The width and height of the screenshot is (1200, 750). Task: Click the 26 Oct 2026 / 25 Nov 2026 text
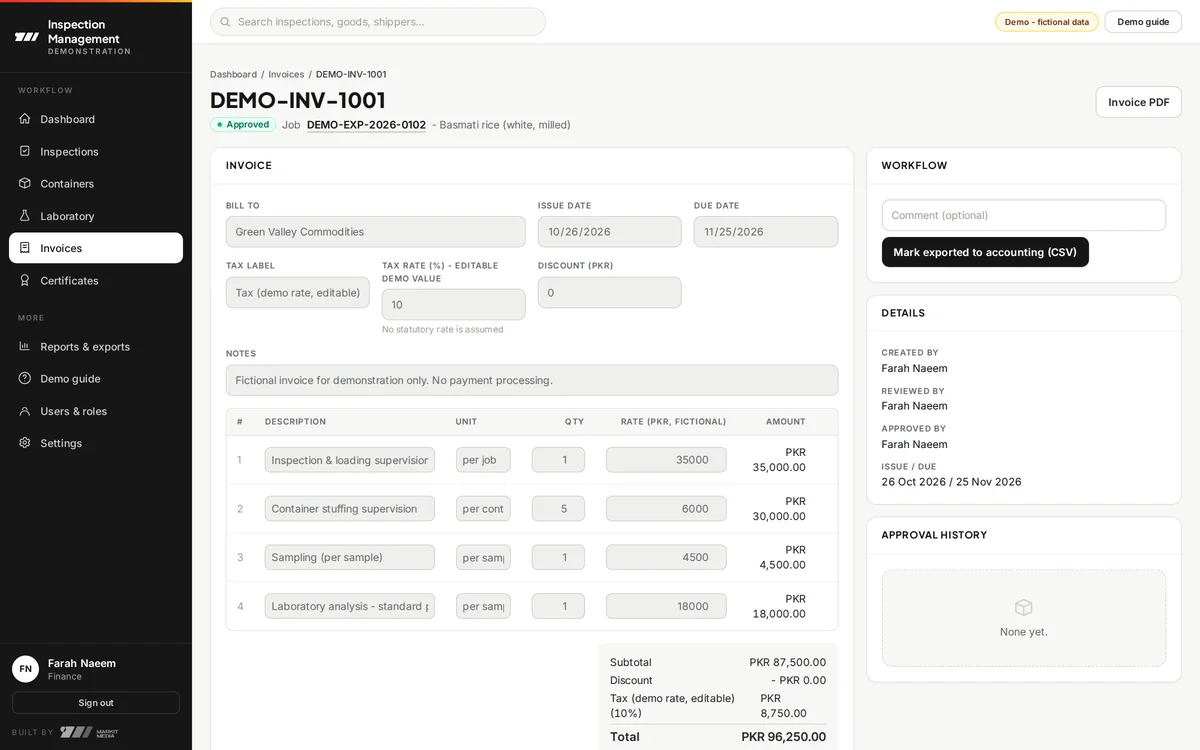pos(951,482)
